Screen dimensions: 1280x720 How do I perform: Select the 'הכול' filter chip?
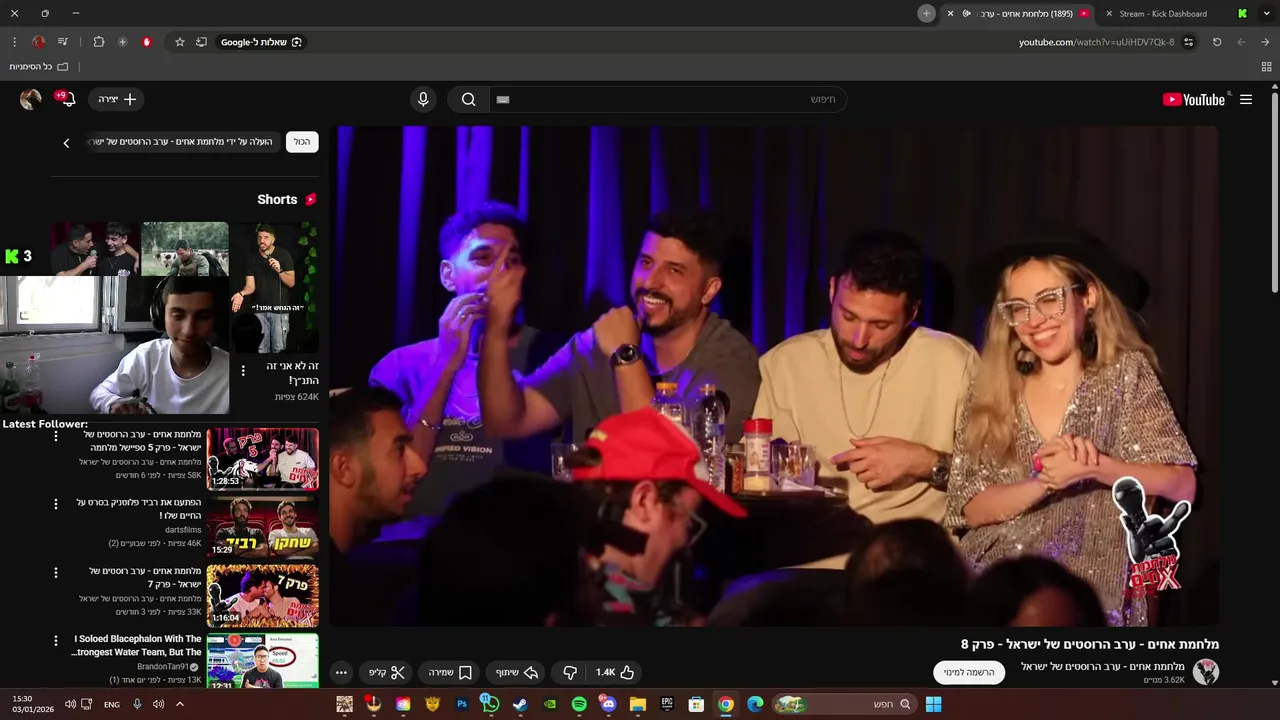point(302,142)
